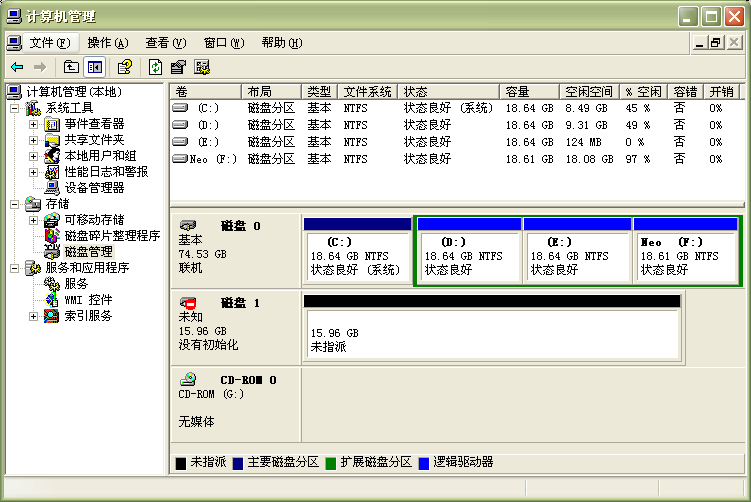Sort by the 空闲空间 column header
The image size is (751, 502).
589,91
